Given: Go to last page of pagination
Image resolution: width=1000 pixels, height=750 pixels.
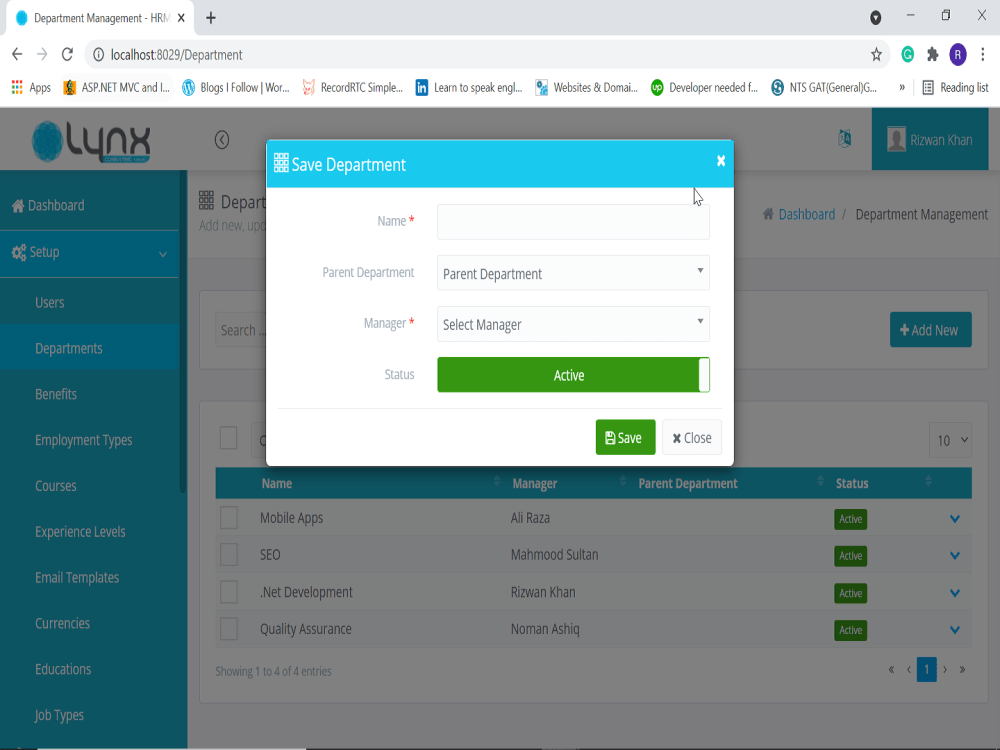Looking at the screenshot, I should [962, 670].
